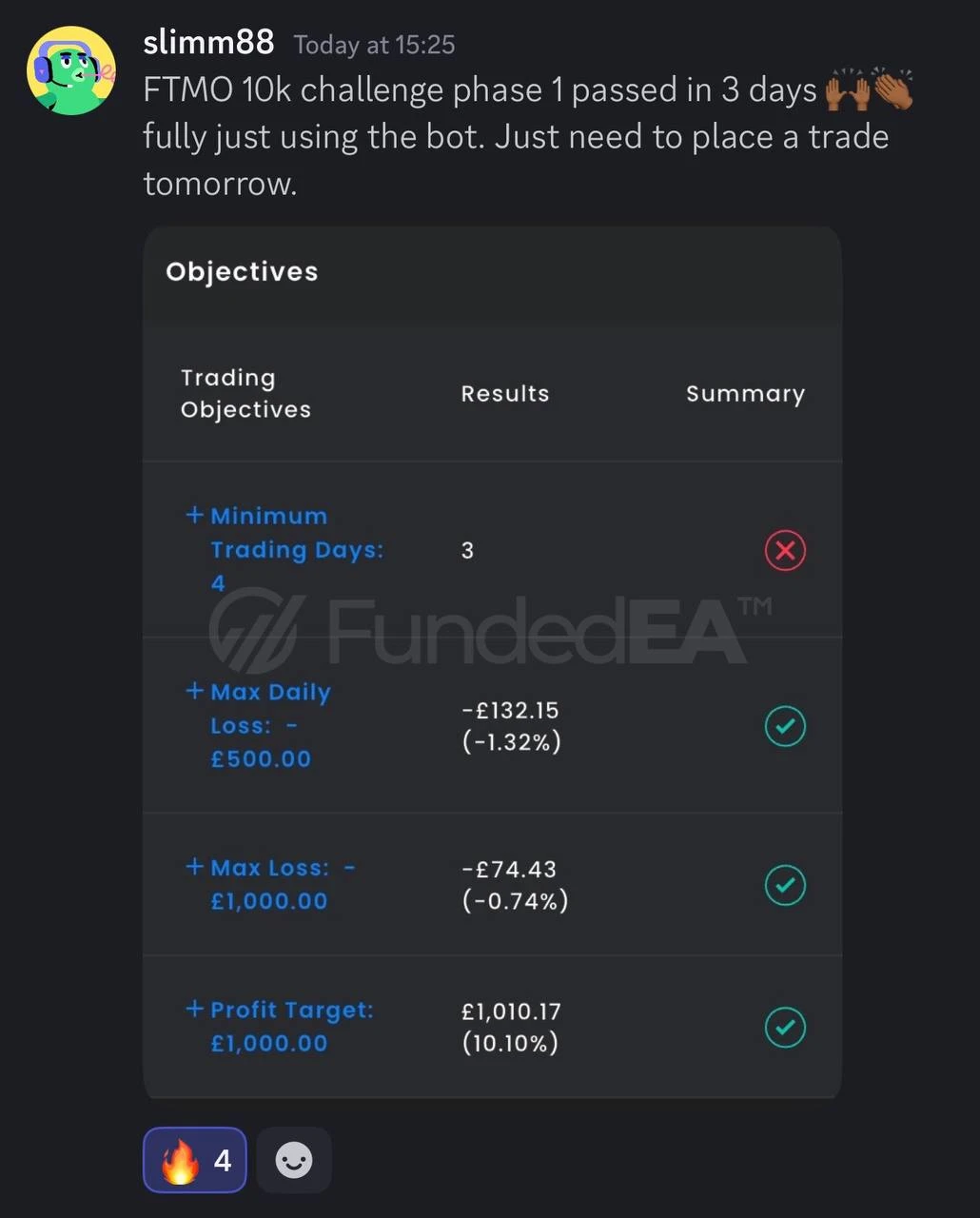Expand the Minimum Trading Days objective
The height and width of the screenshot is (1218, 980).
point(195,515)
